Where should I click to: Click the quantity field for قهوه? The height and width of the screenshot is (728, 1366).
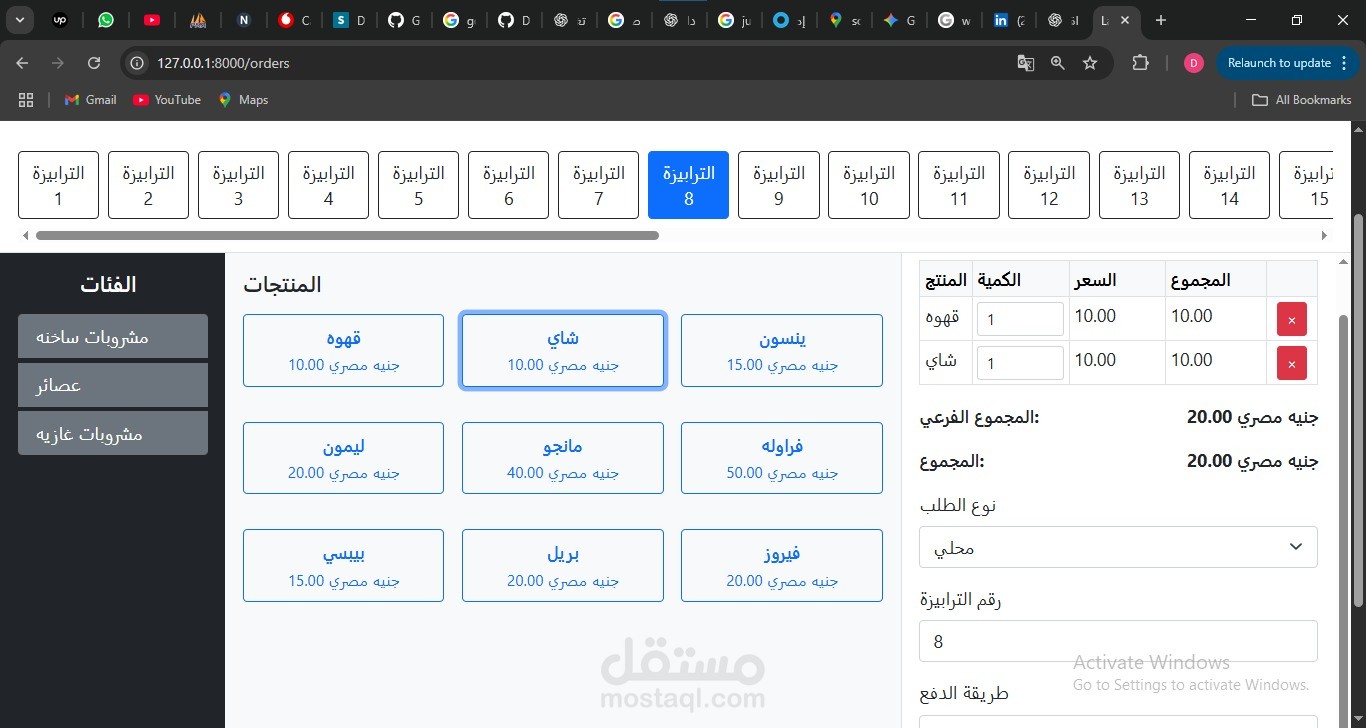(x=1020, y=319)
